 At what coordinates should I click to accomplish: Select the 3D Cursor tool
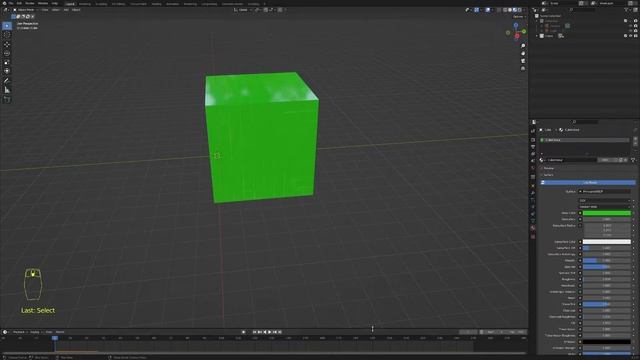(7, 35)
